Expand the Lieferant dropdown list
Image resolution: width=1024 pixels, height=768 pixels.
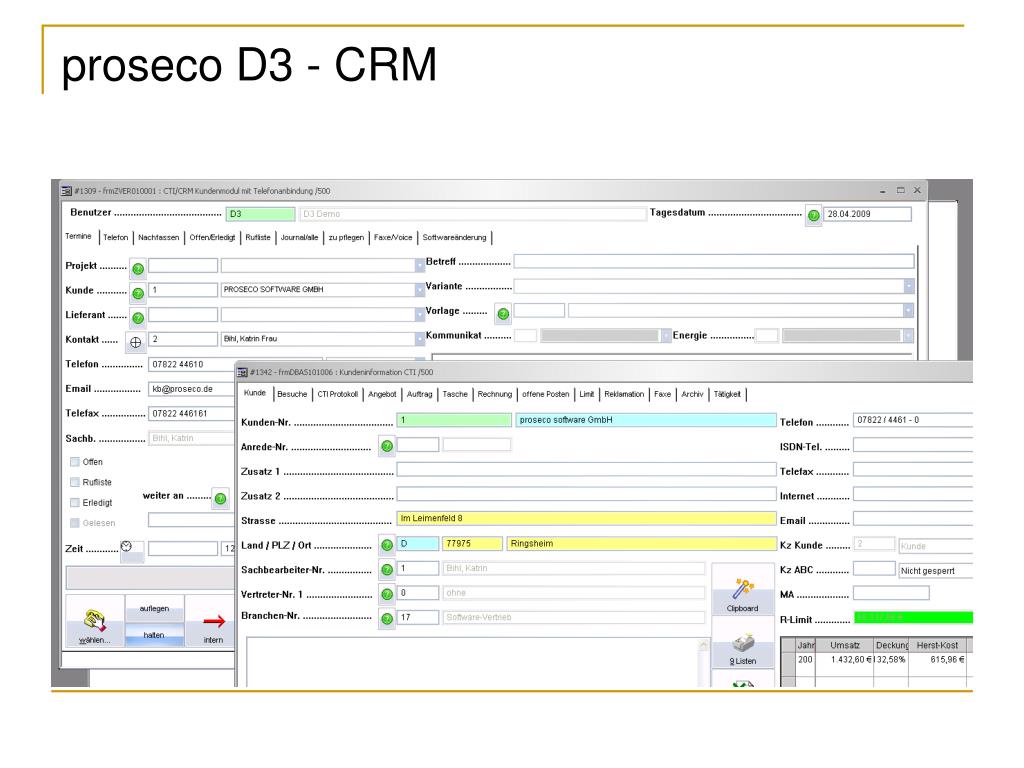pyautogui.click(x=419, y=315)
